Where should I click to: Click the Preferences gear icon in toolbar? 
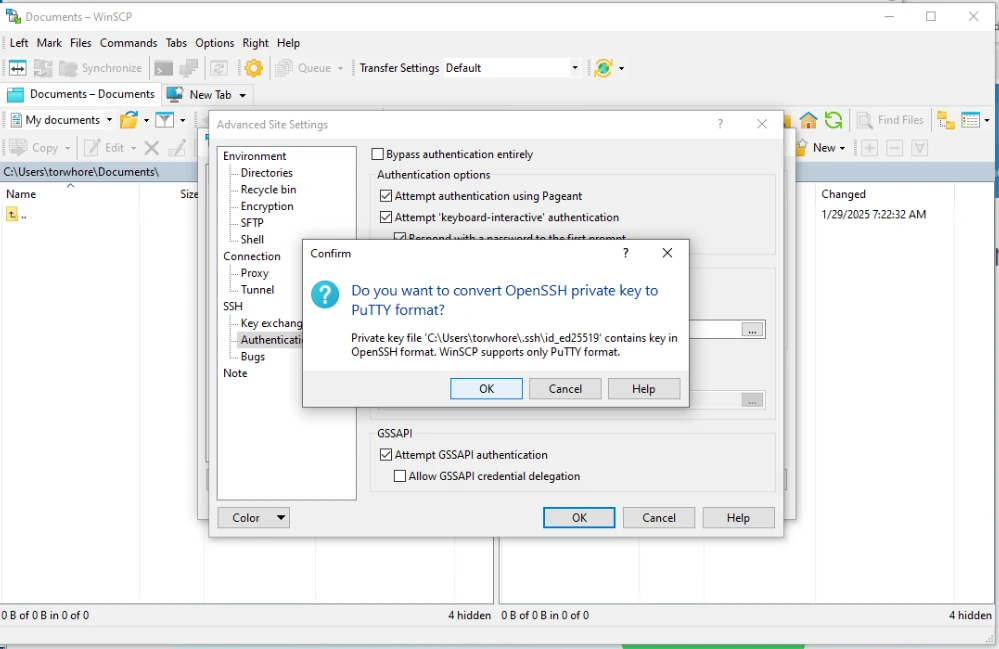(254, 68)
